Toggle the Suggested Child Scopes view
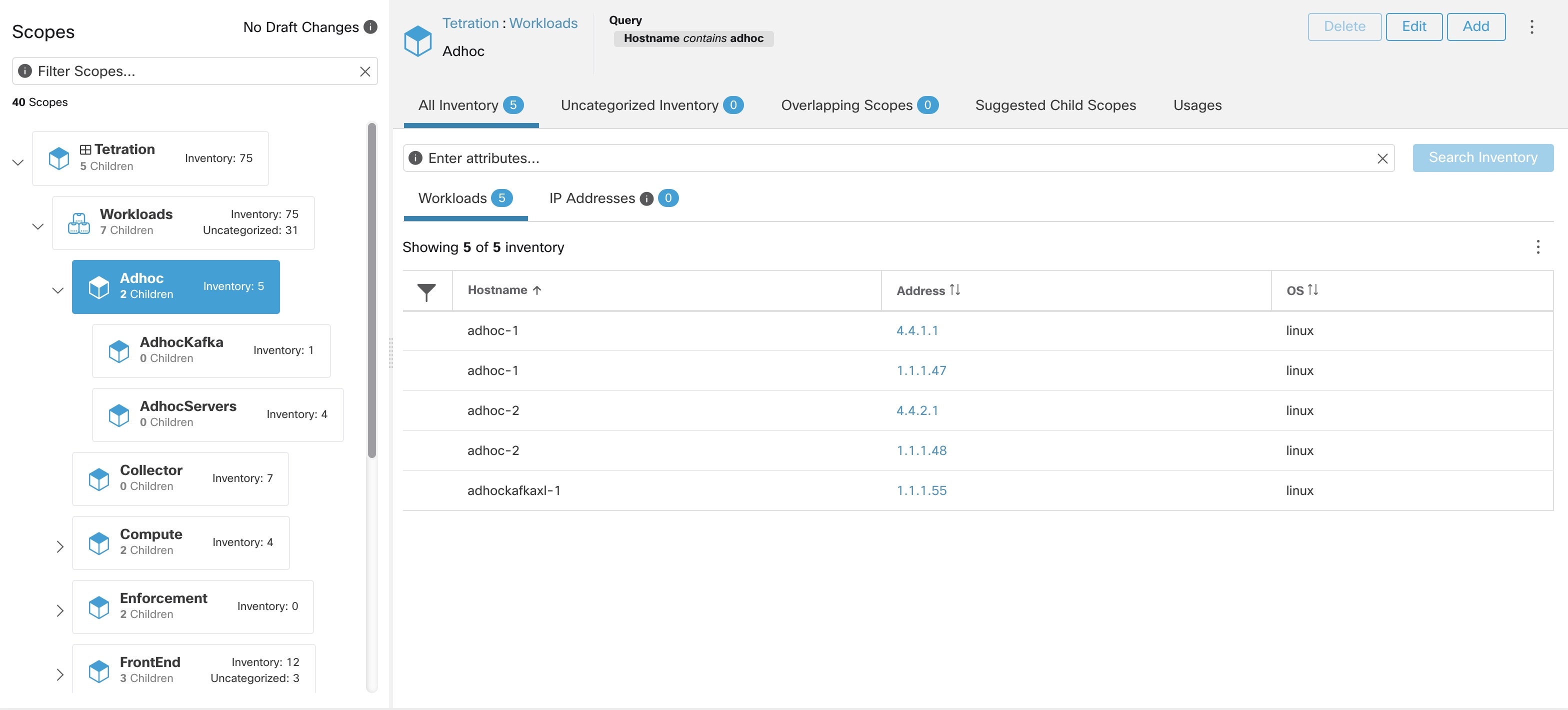 (x=1056, y=104)
